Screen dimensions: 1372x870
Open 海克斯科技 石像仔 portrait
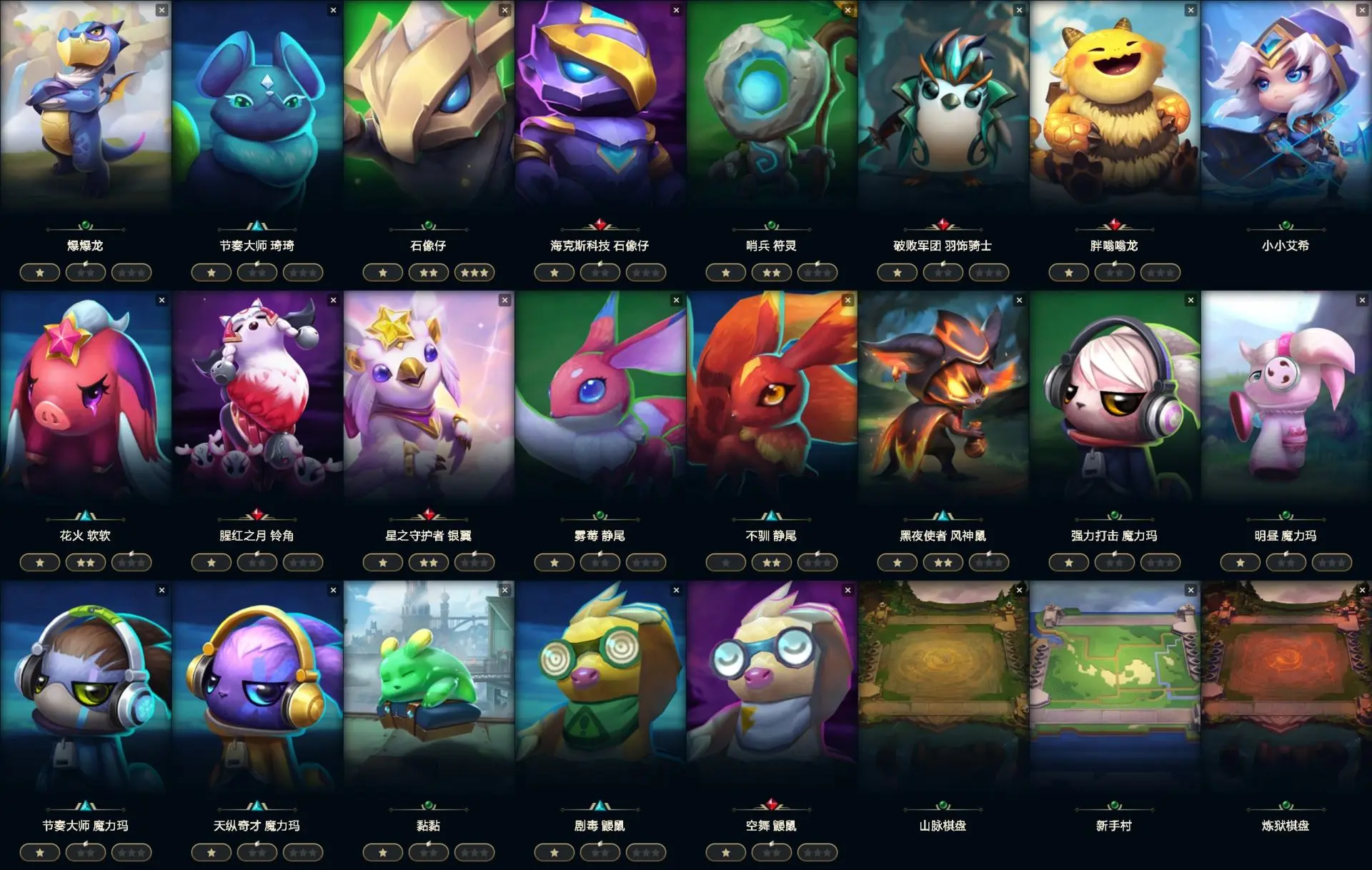[x=600, y=107]
